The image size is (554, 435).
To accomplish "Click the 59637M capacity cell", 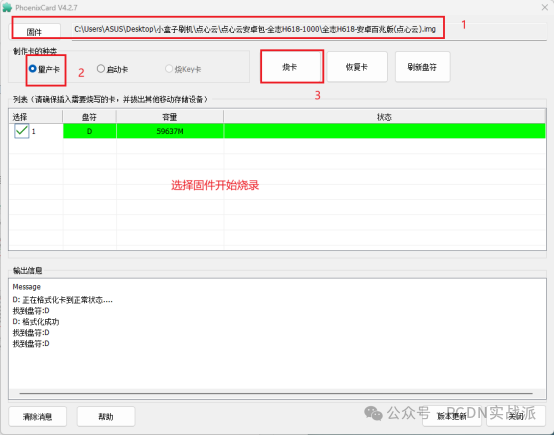I will [x=170, y=131].
